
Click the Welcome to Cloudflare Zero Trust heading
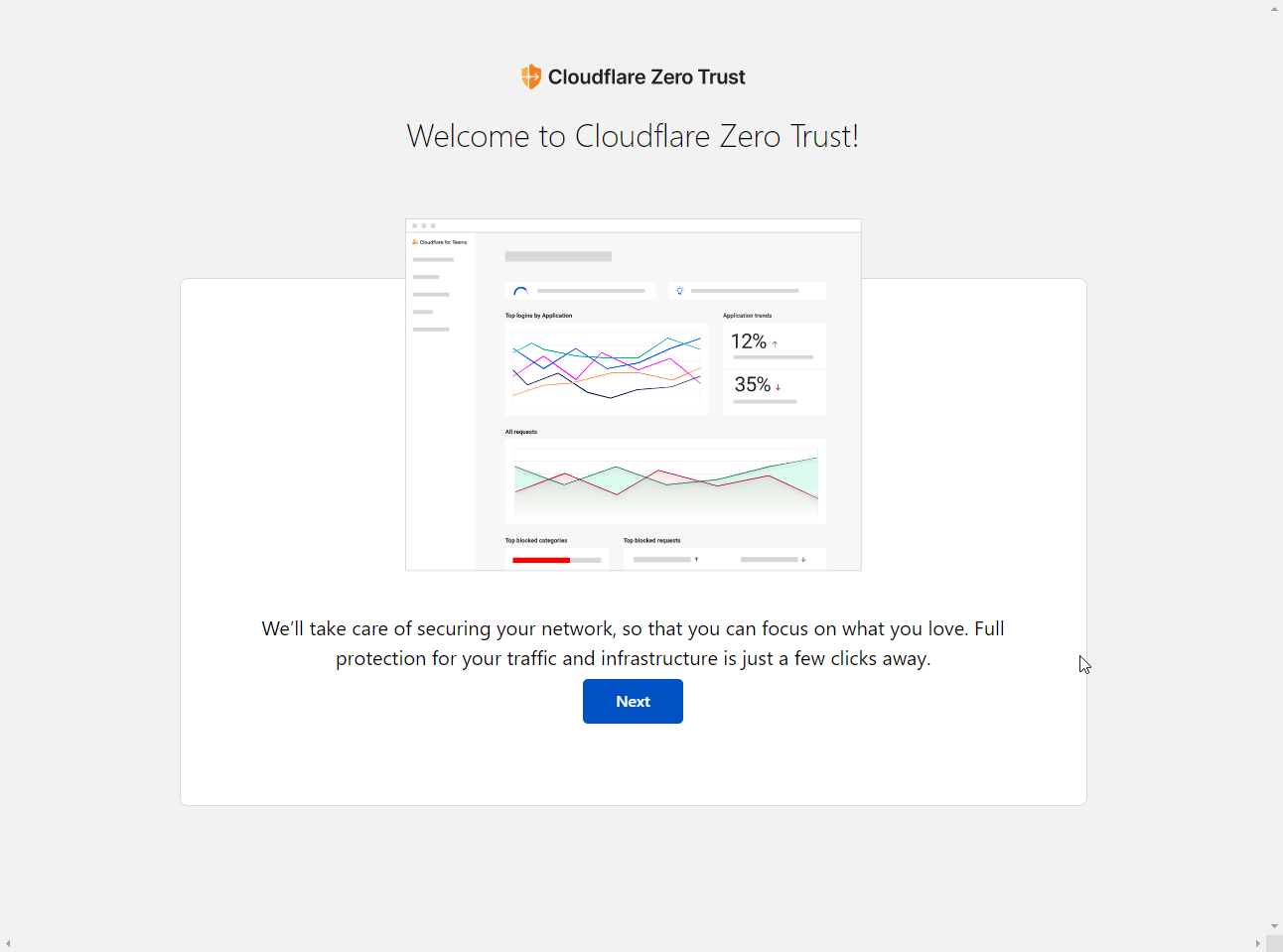pyautogui.click(x=633, y=136)
